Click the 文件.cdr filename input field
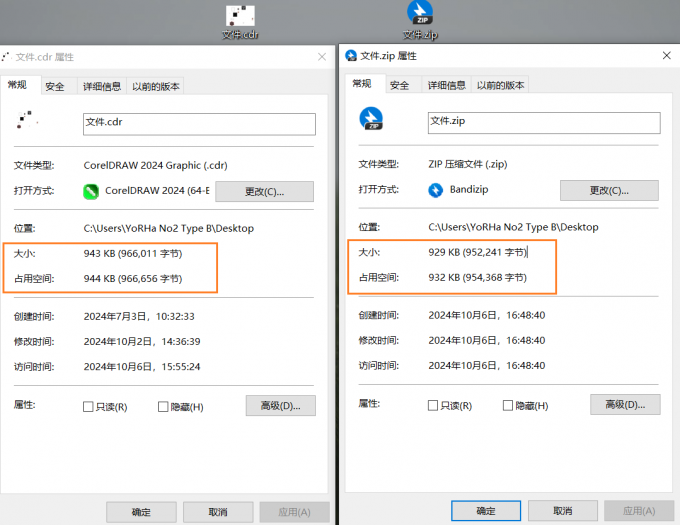Screen dimensions: 680x525 199,124
